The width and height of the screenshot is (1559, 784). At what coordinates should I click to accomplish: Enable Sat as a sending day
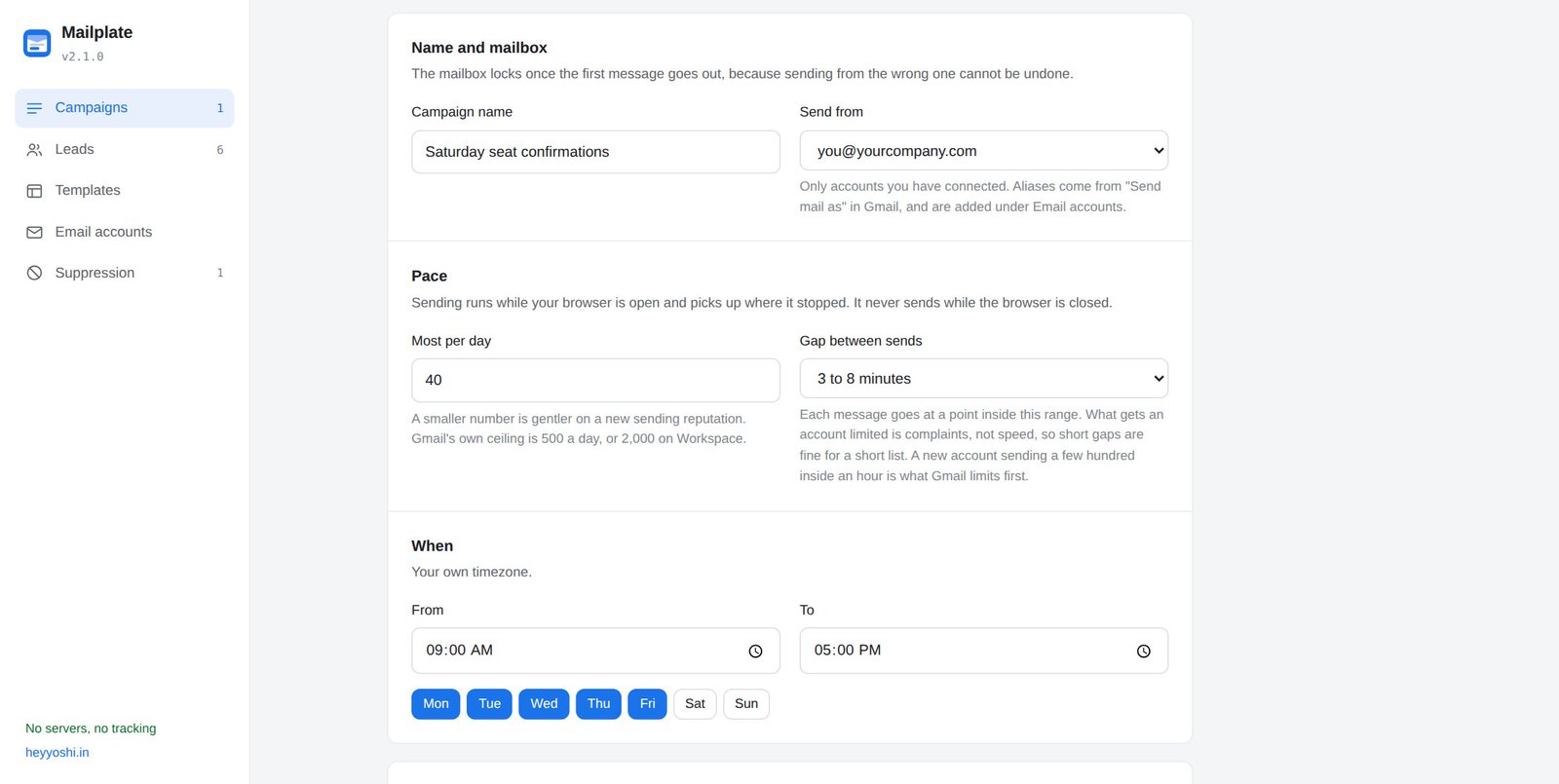(695, 704)
